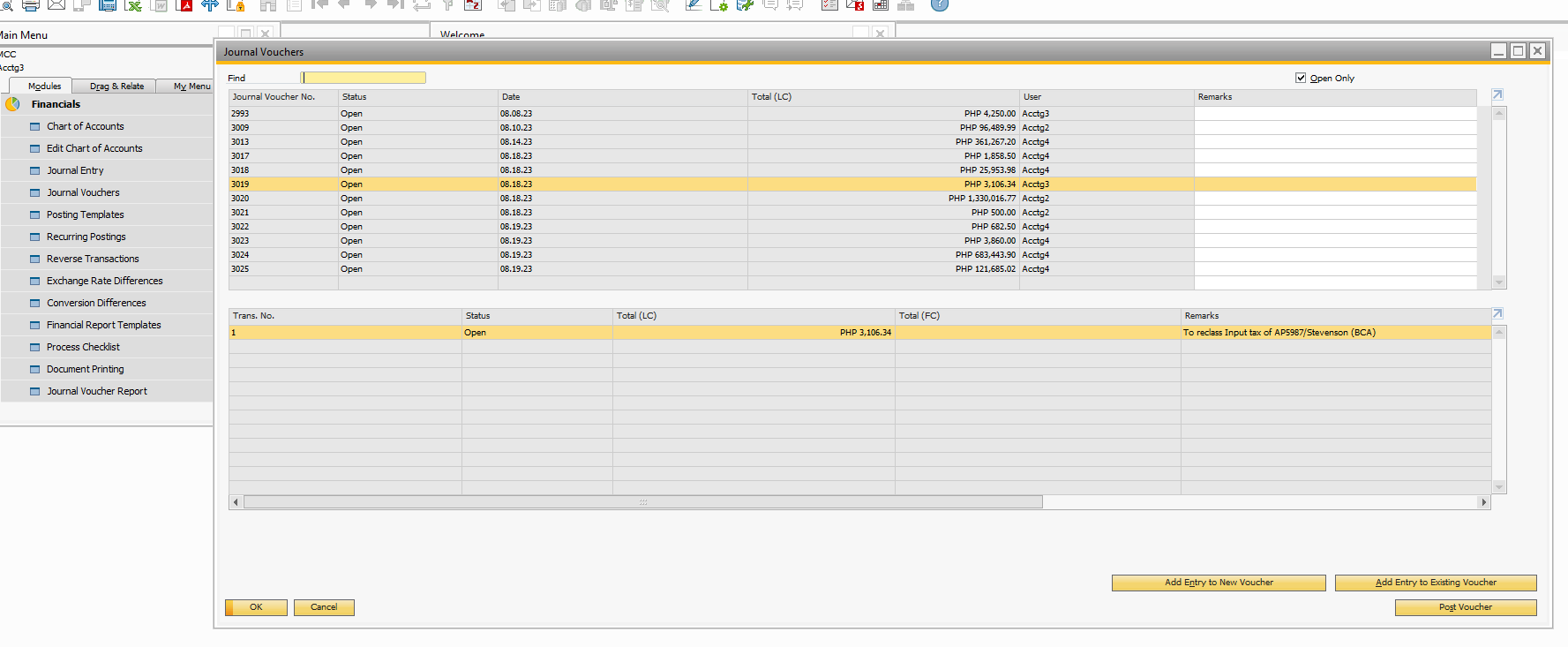Screen dimensions: 1568x647
Task: Click the upper table's scroll-down arrow
Action: pyautogui.click(x=1498, y=282)
